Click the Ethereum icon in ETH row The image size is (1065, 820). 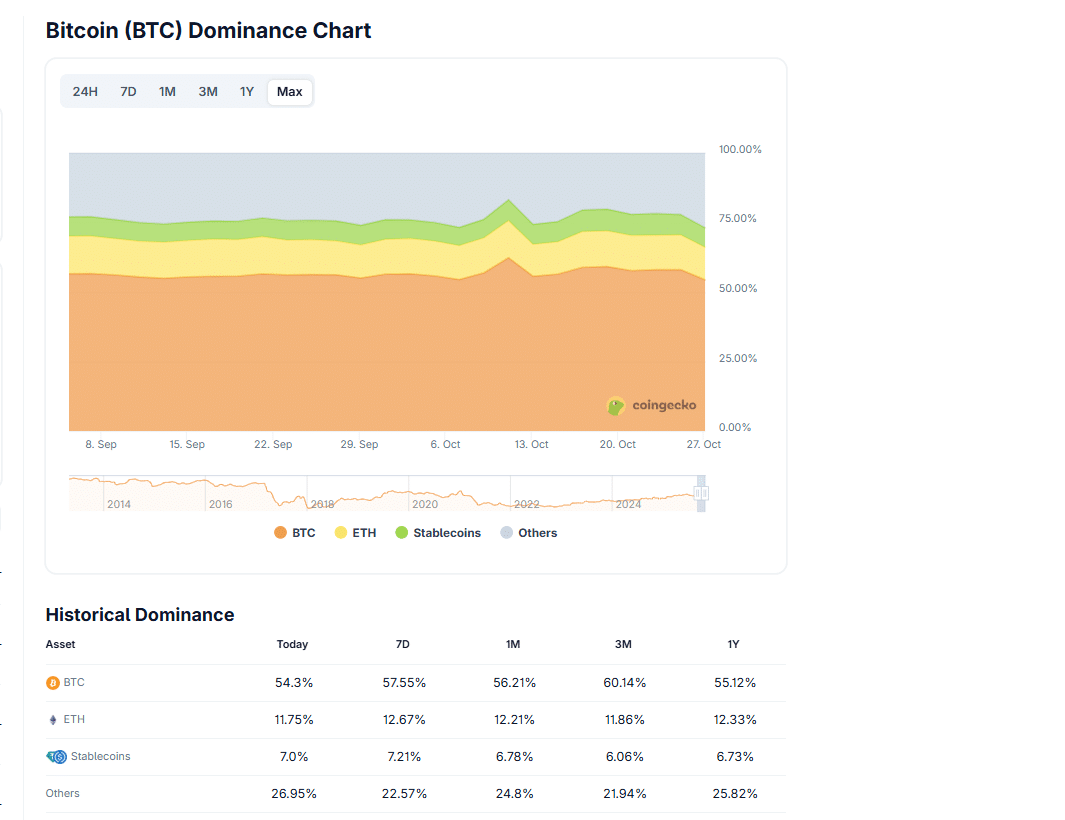[x=53, y=720]
